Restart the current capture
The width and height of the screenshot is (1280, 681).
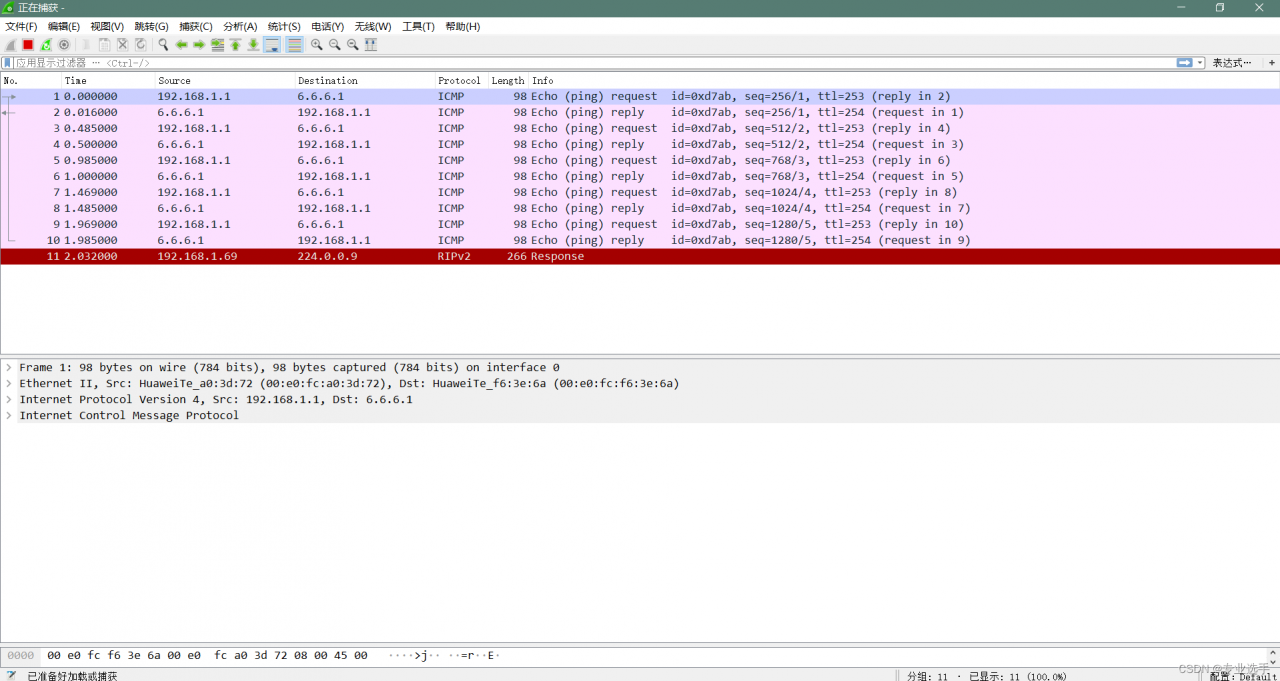(x=46, y=45)
